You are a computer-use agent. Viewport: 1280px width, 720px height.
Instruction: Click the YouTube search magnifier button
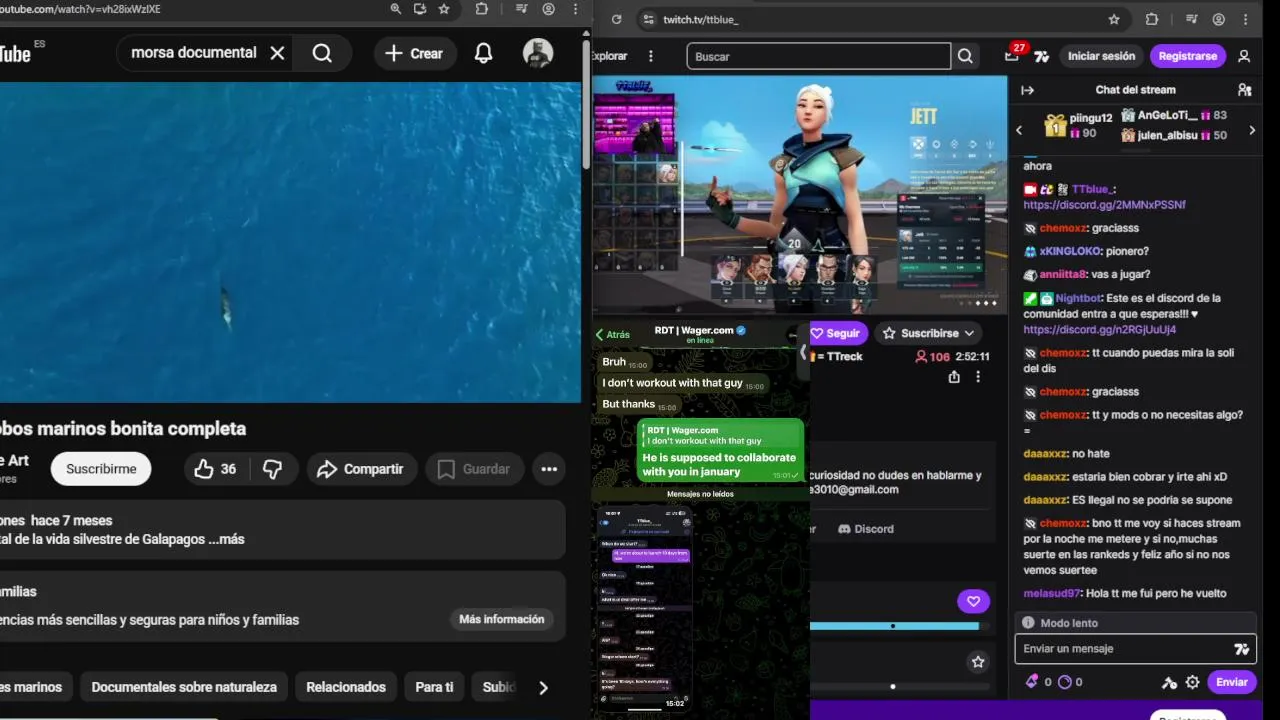[x=322, y=53]
